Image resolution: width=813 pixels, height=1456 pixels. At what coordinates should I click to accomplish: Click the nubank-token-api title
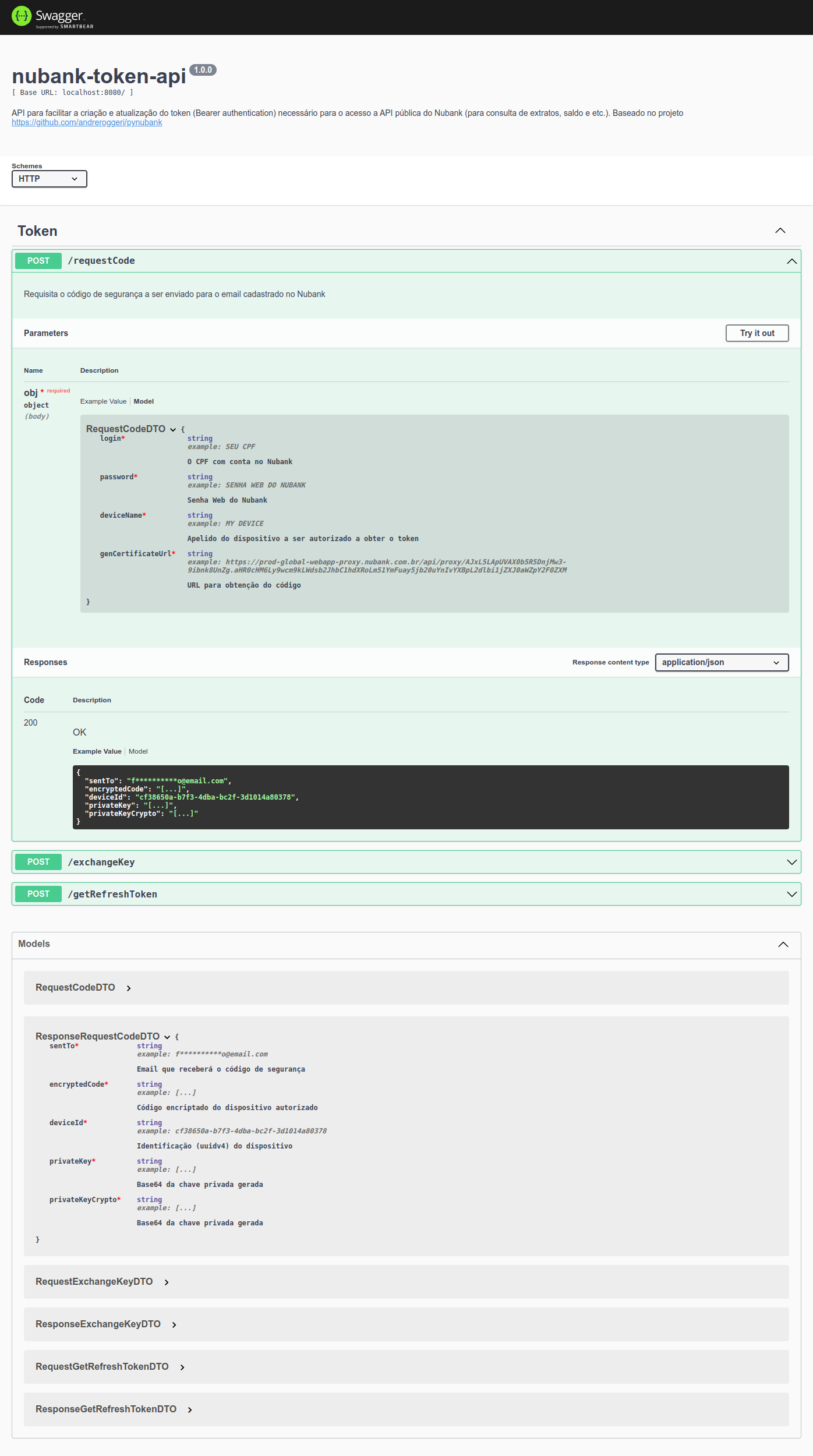(99, 76)
